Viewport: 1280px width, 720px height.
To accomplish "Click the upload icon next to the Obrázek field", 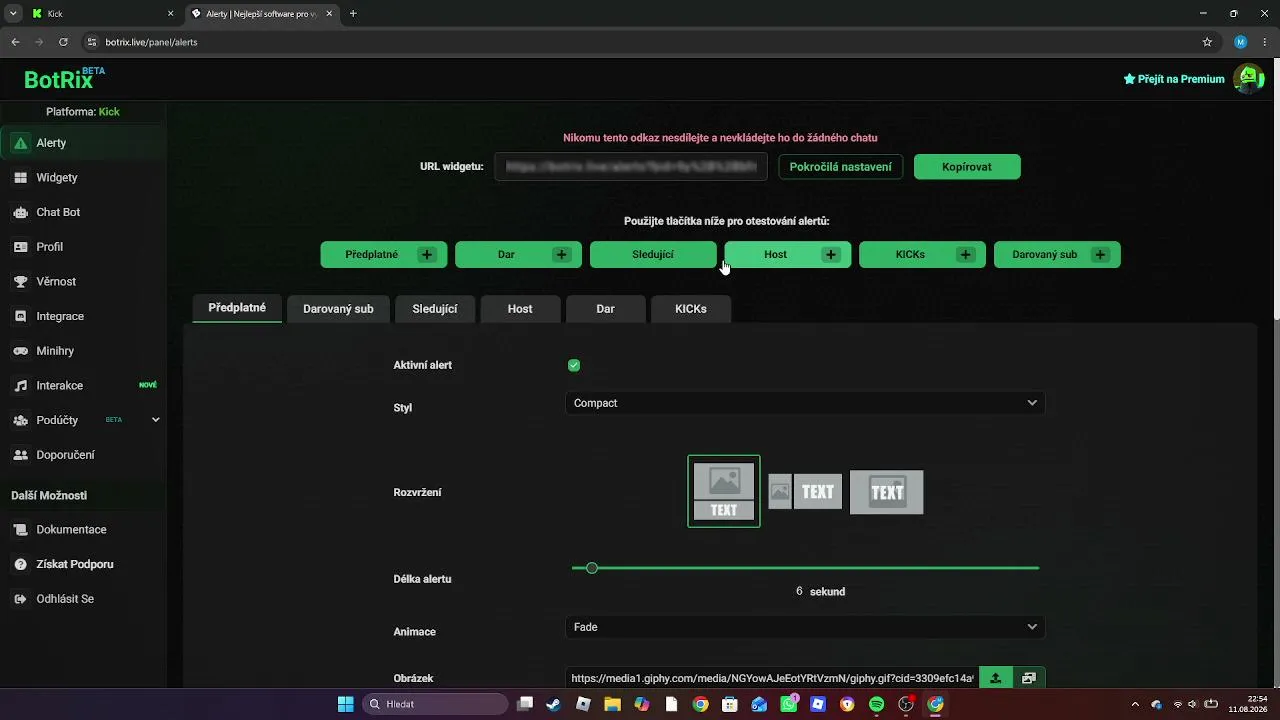I will [x=995, y=678].
